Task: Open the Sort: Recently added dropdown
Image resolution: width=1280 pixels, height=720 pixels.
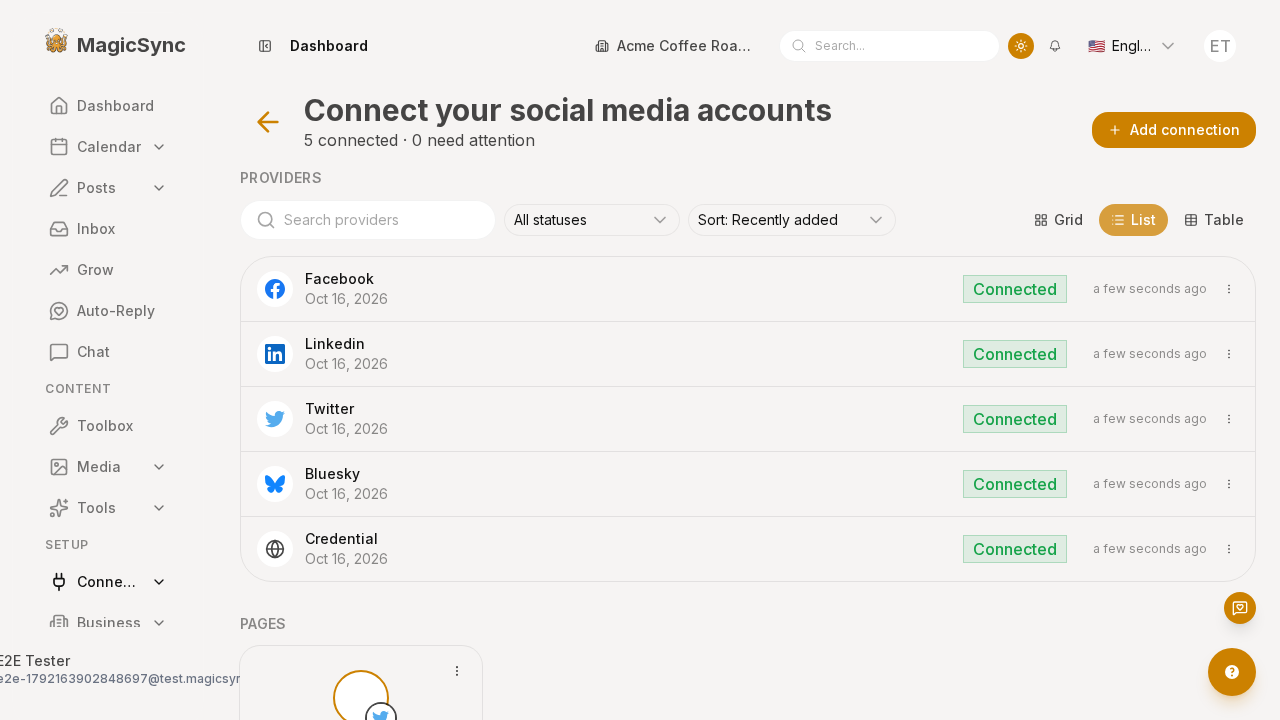Action: point(792,220)
